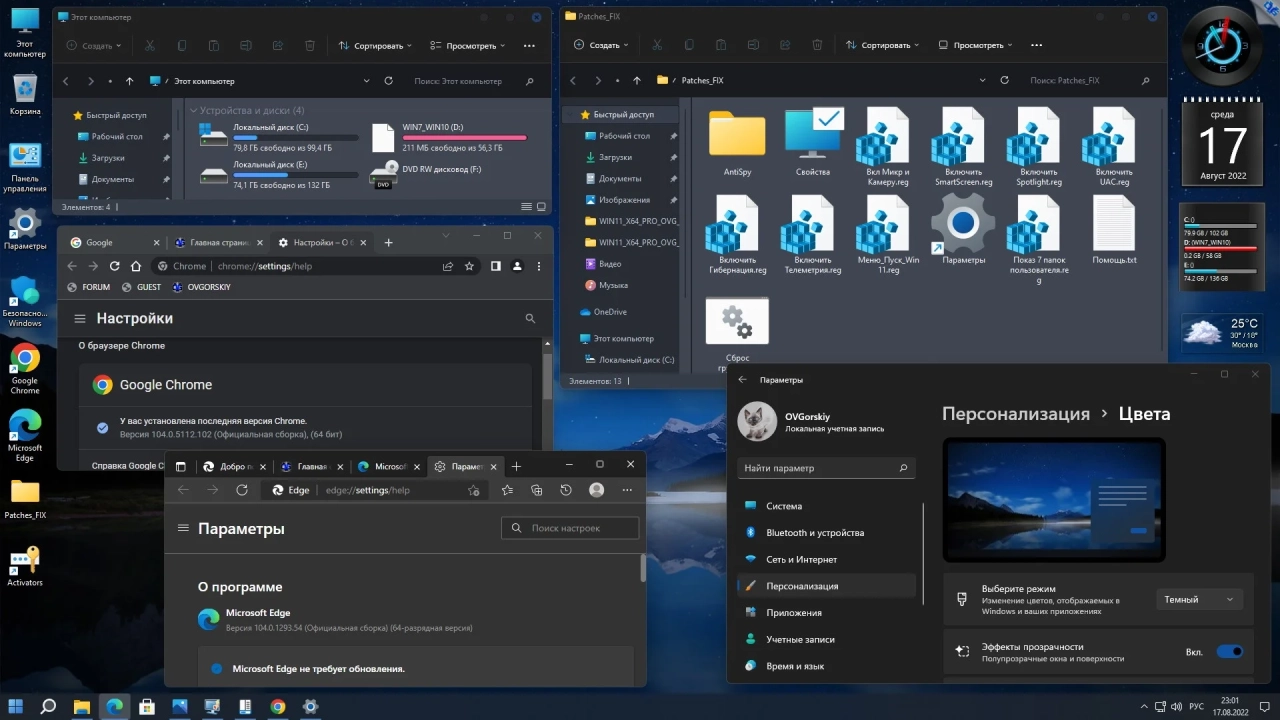Switch to the Главная страница tab in Chrome
This screenshot has height=720, width=1280.
[x=218, y=242]
